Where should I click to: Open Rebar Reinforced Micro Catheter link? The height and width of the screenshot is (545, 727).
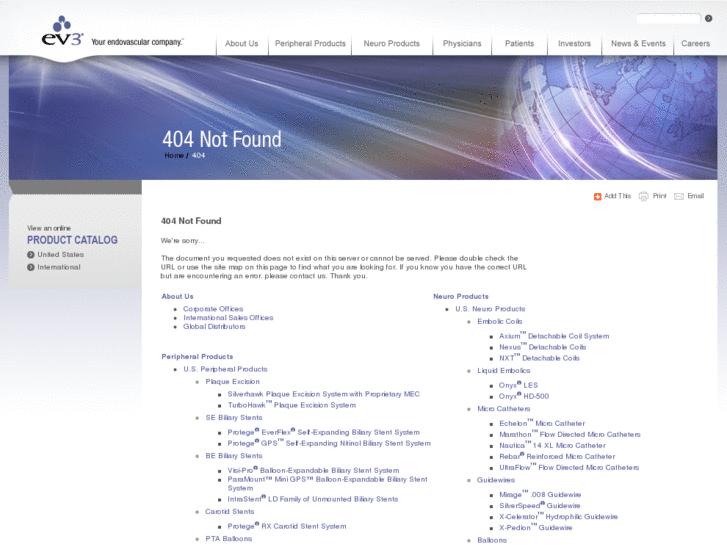point(557,457)
